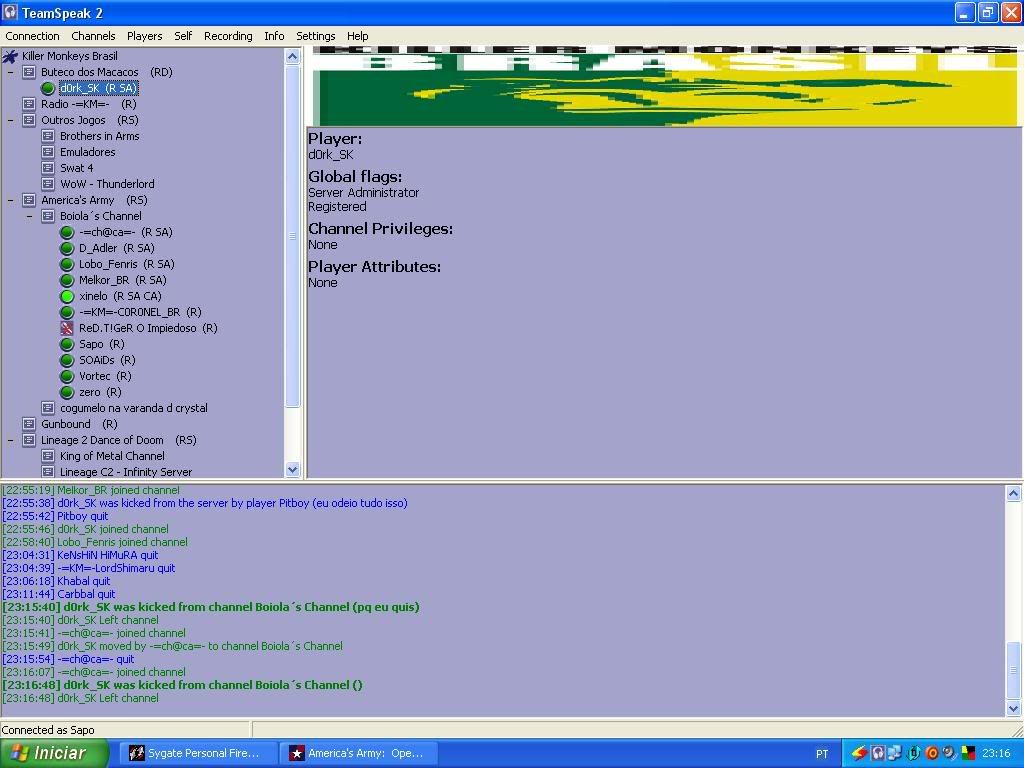Click the Outros Jogos channel icon
This screenshot has width=1024, height=768.
29,120
